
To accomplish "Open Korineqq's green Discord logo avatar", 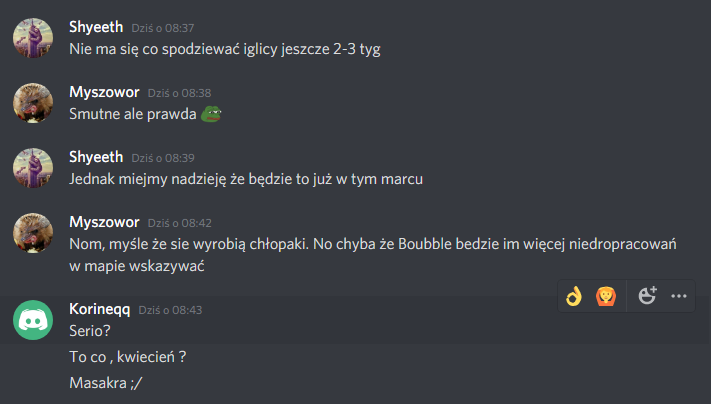I will tap(33, 320).
